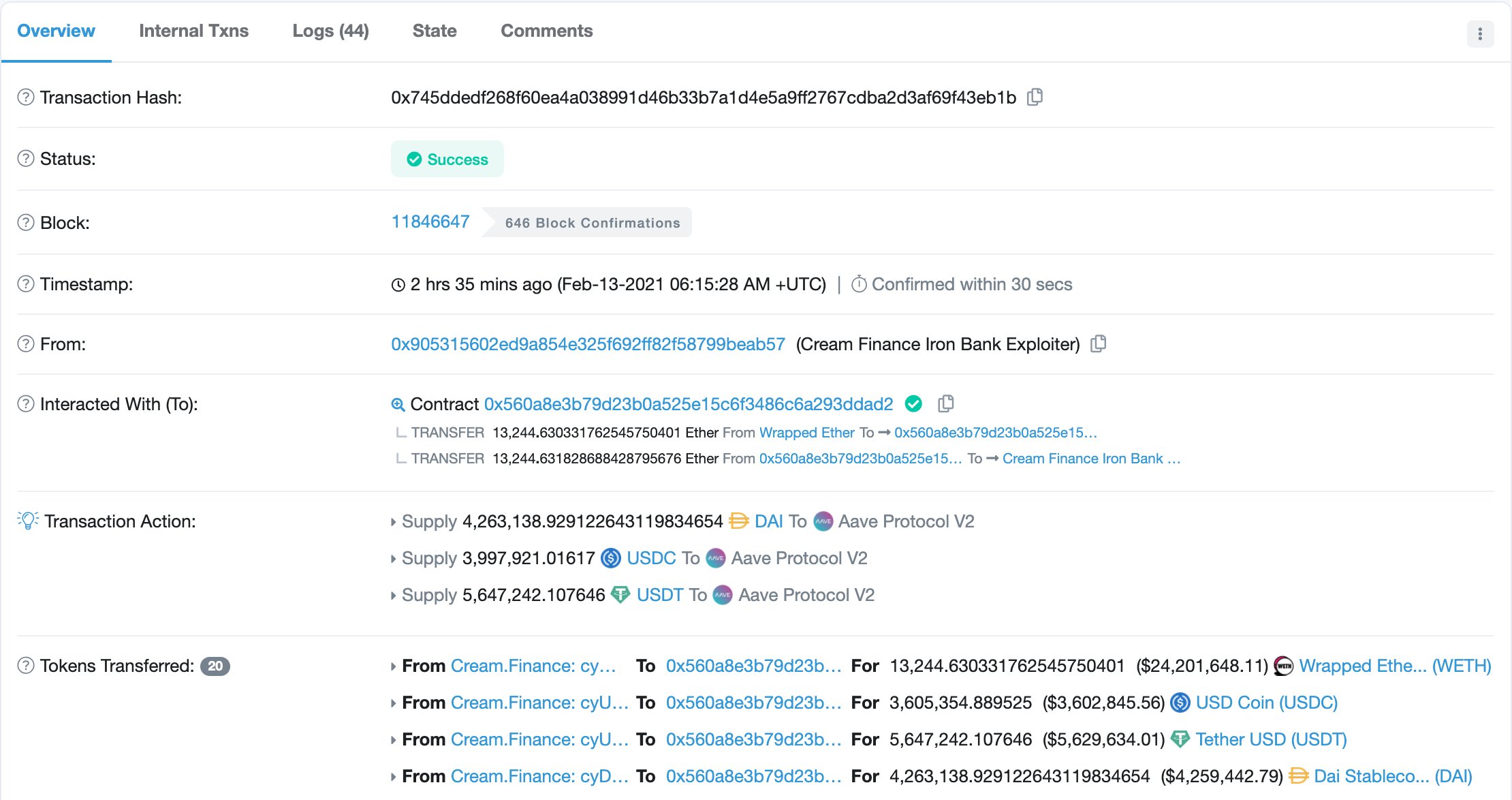
Task: Click help icon beside Interacted With (To)
Action: (x=26, y=404)
